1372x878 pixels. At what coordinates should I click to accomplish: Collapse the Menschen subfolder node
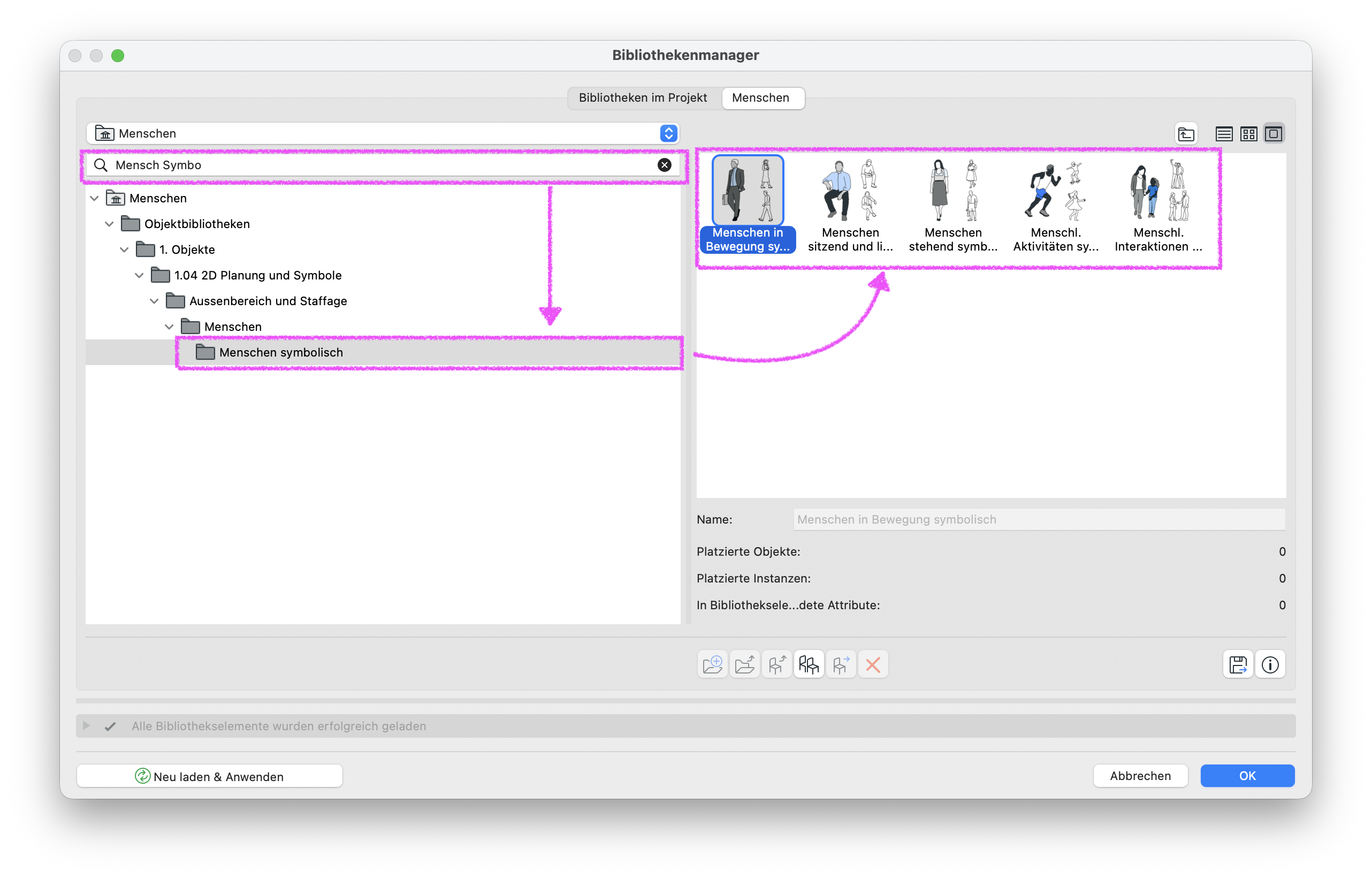pyautogui.click(x=169, y=327)
